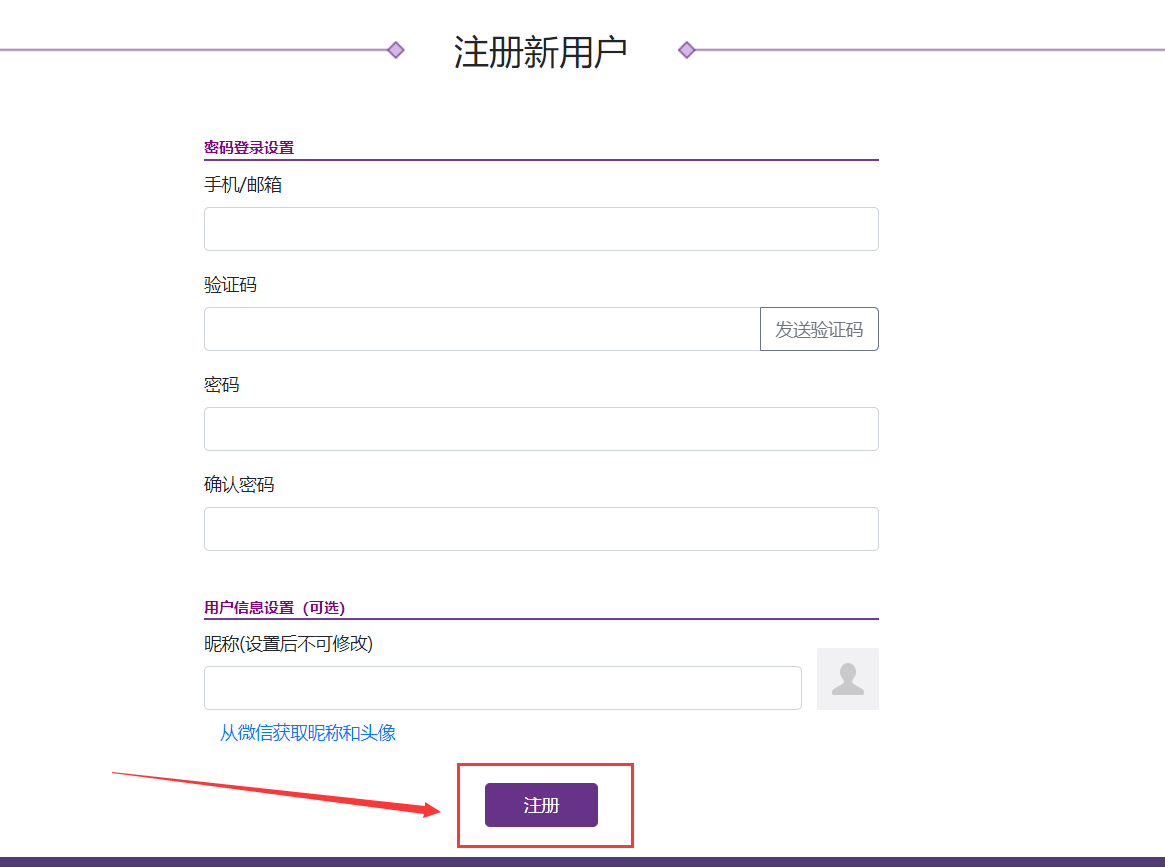The height and width of the screenshot is (867, 1165).
Task: Click the 用户信息设置 (可选) section title
Action: [274, 608]
